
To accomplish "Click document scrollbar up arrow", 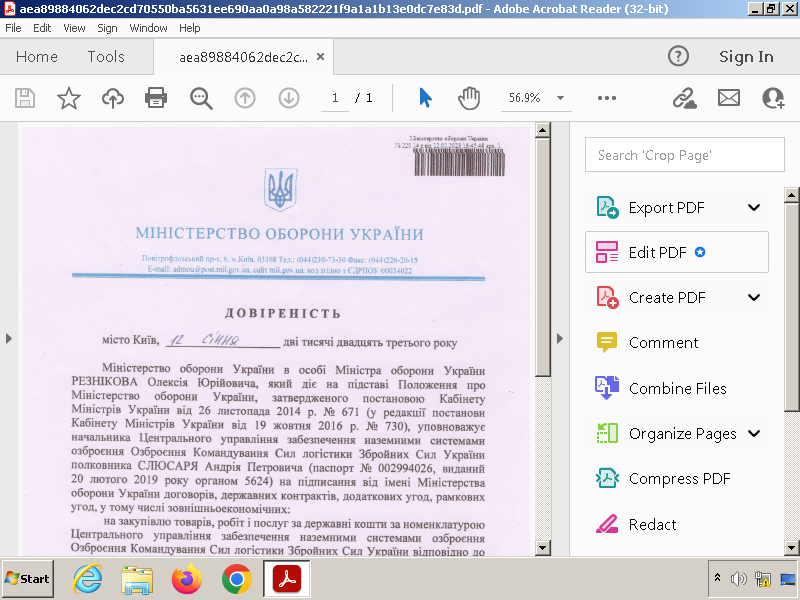I will pos(542,130).
